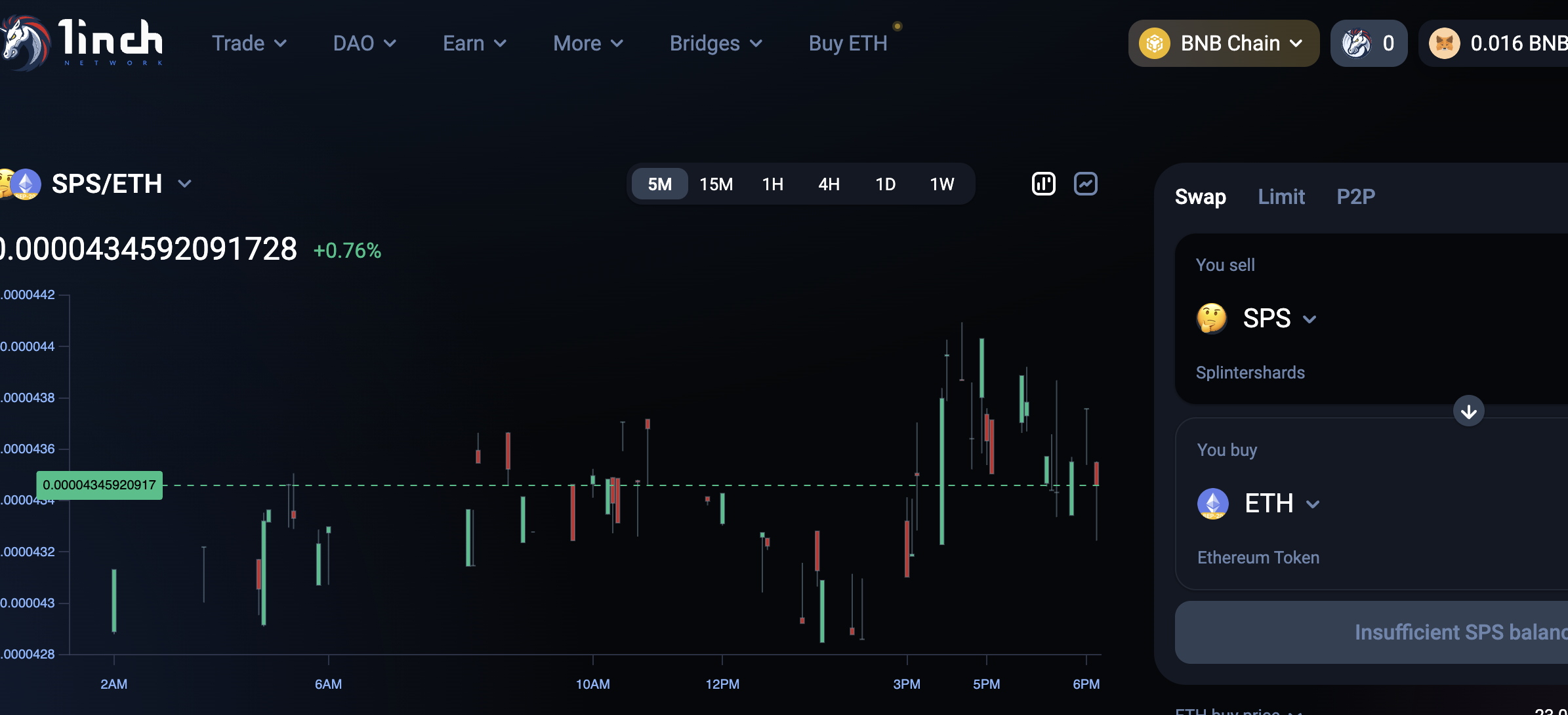The height and width of the screenshot is (715, 1568).
Task: Click the +0.76% price change value
Action: 347,251
